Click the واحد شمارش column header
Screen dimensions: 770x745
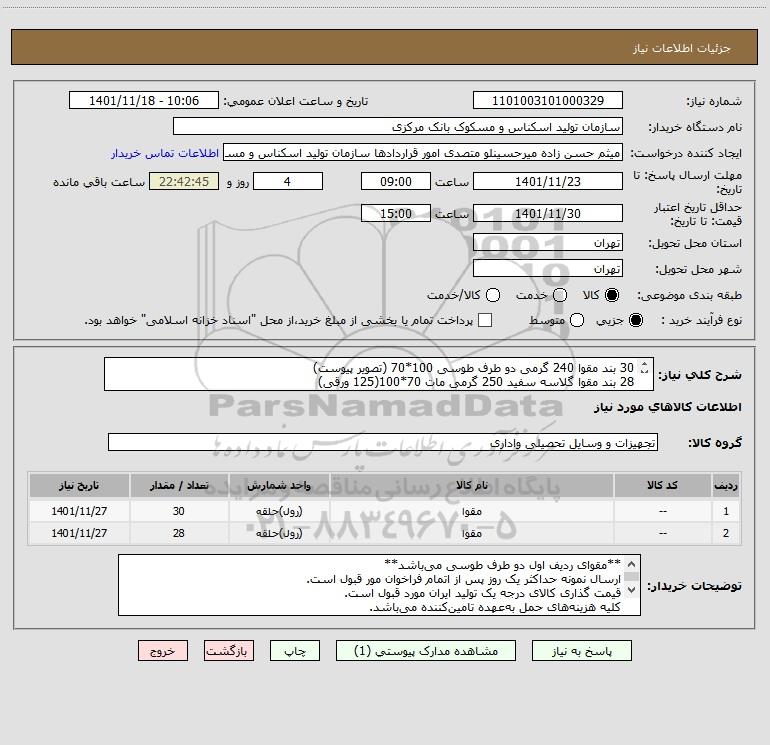point(279,486)
